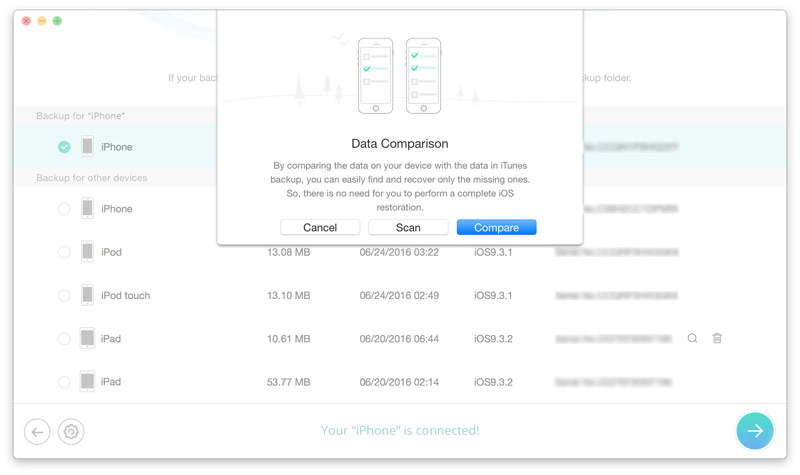The image size is (800, 475).
Task: Click the iPhone device icon in the Backup for "iPhone" section
Action: 87,146
